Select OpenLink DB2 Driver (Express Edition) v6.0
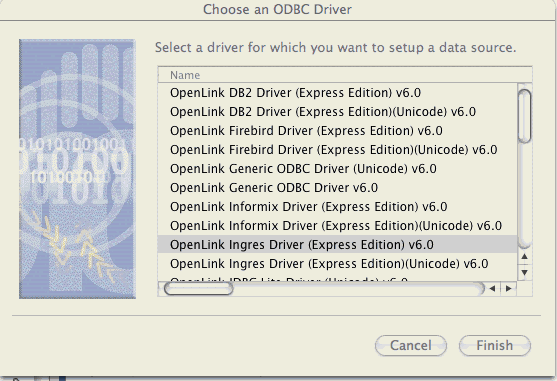The height and width of the screenshot is (381, 557). click(337, 93)
